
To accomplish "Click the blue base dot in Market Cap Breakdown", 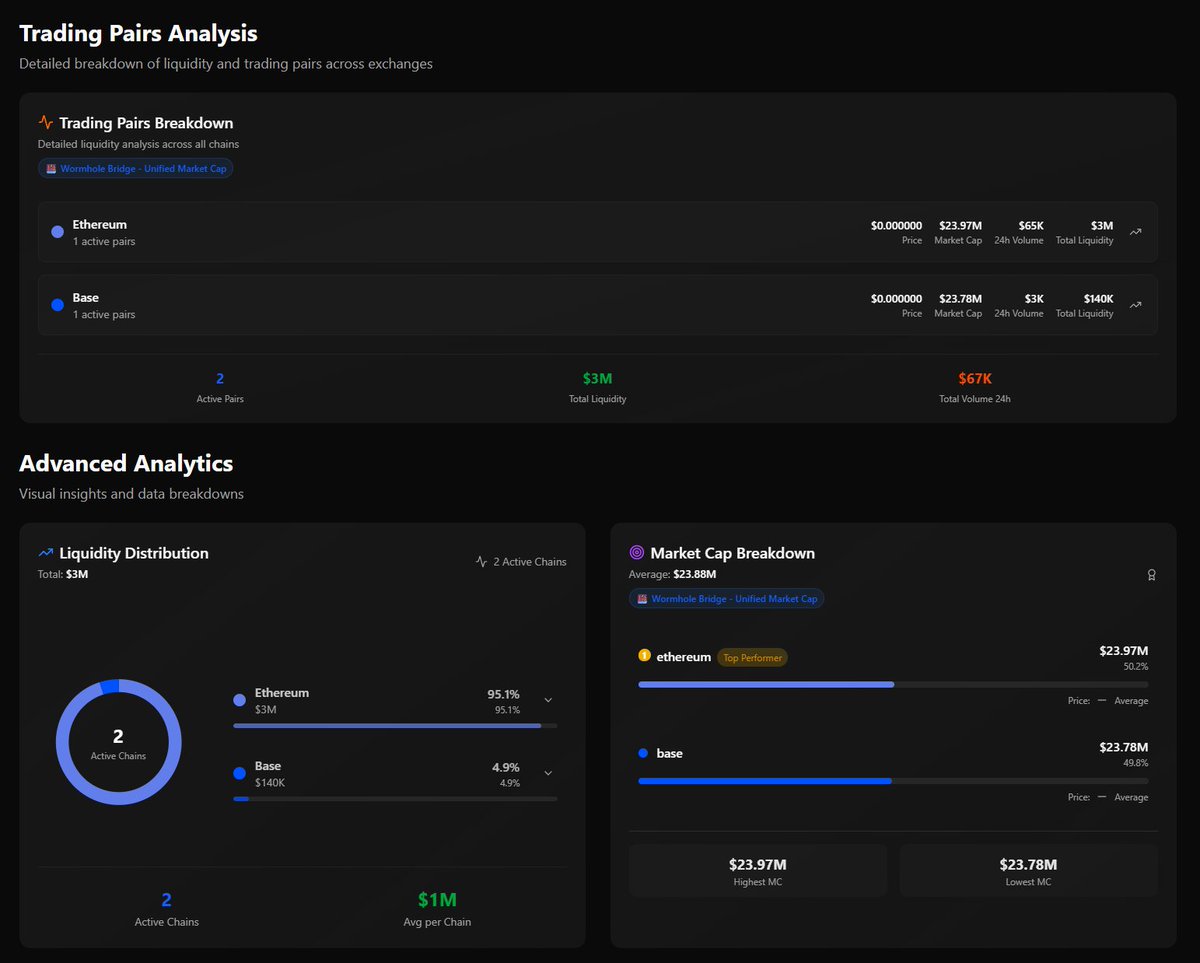I will pyautogui.click(x=643, y=753).
